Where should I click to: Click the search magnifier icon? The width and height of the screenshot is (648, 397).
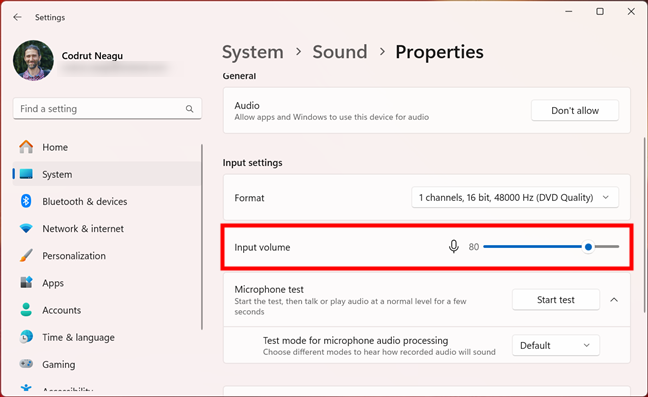coord(189,109)
